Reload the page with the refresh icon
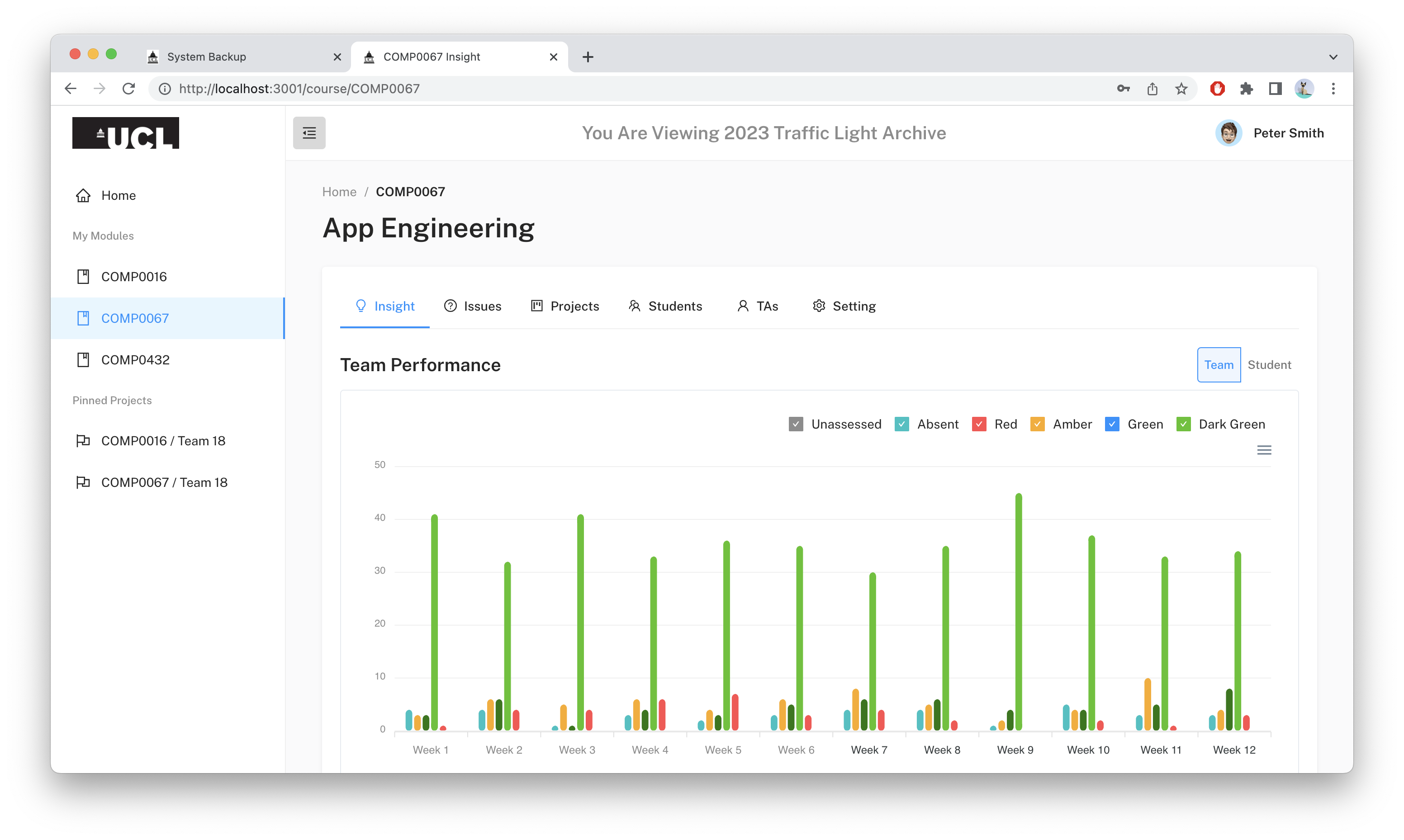The image size is (1404, 840). 129,88
